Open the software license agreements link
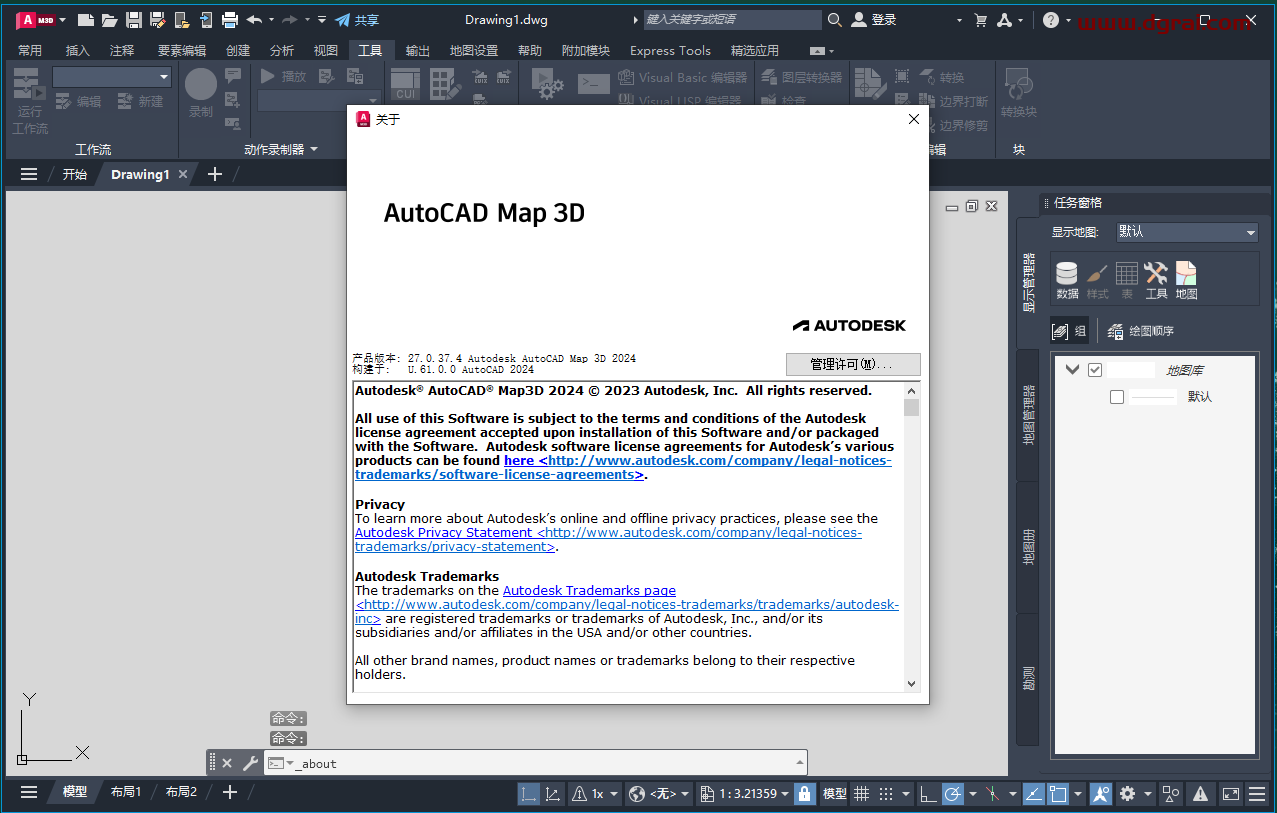 [623, 468]
